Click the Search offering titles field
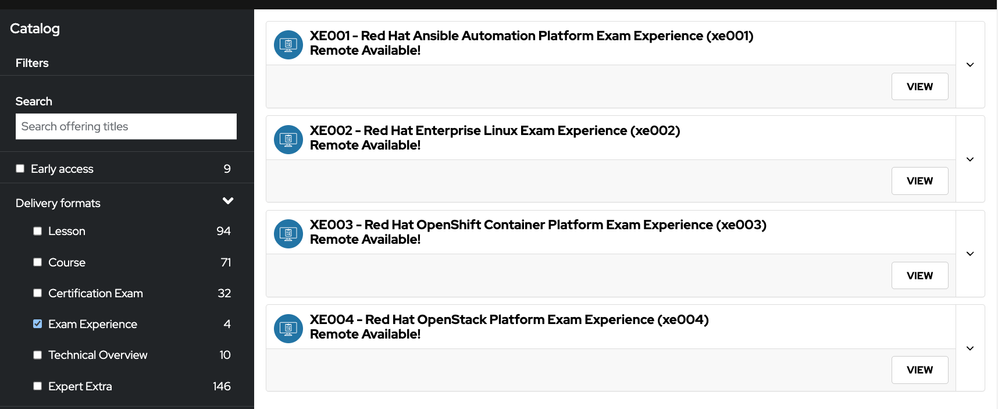The height and width of the screenshot is (409, 998). tap(126, 127)
